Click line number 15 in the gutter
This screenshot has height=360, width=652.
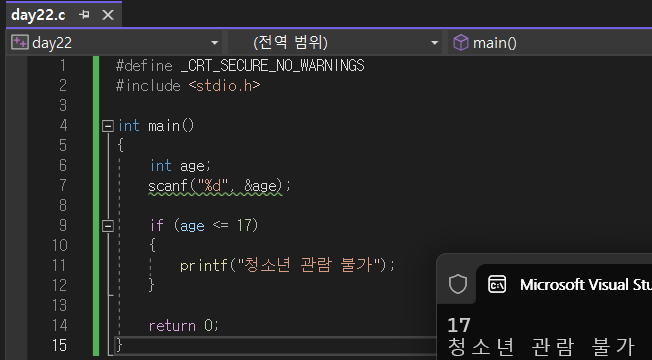click(59, 345)
